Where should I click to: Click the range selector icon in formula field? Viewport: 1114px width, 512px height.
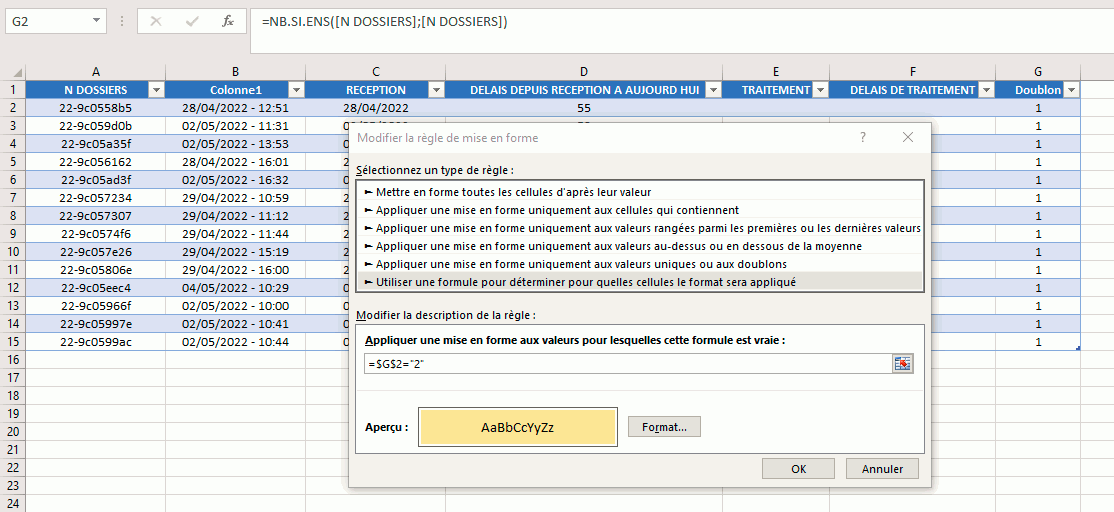tap(904, 363)
